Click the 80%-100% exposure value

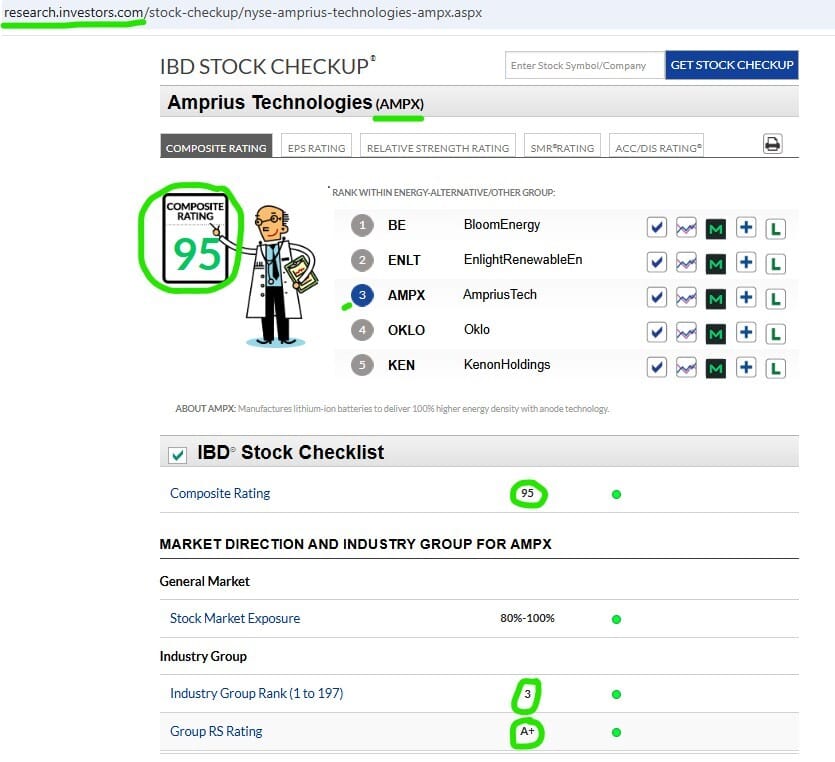click(x=527, y=618)
